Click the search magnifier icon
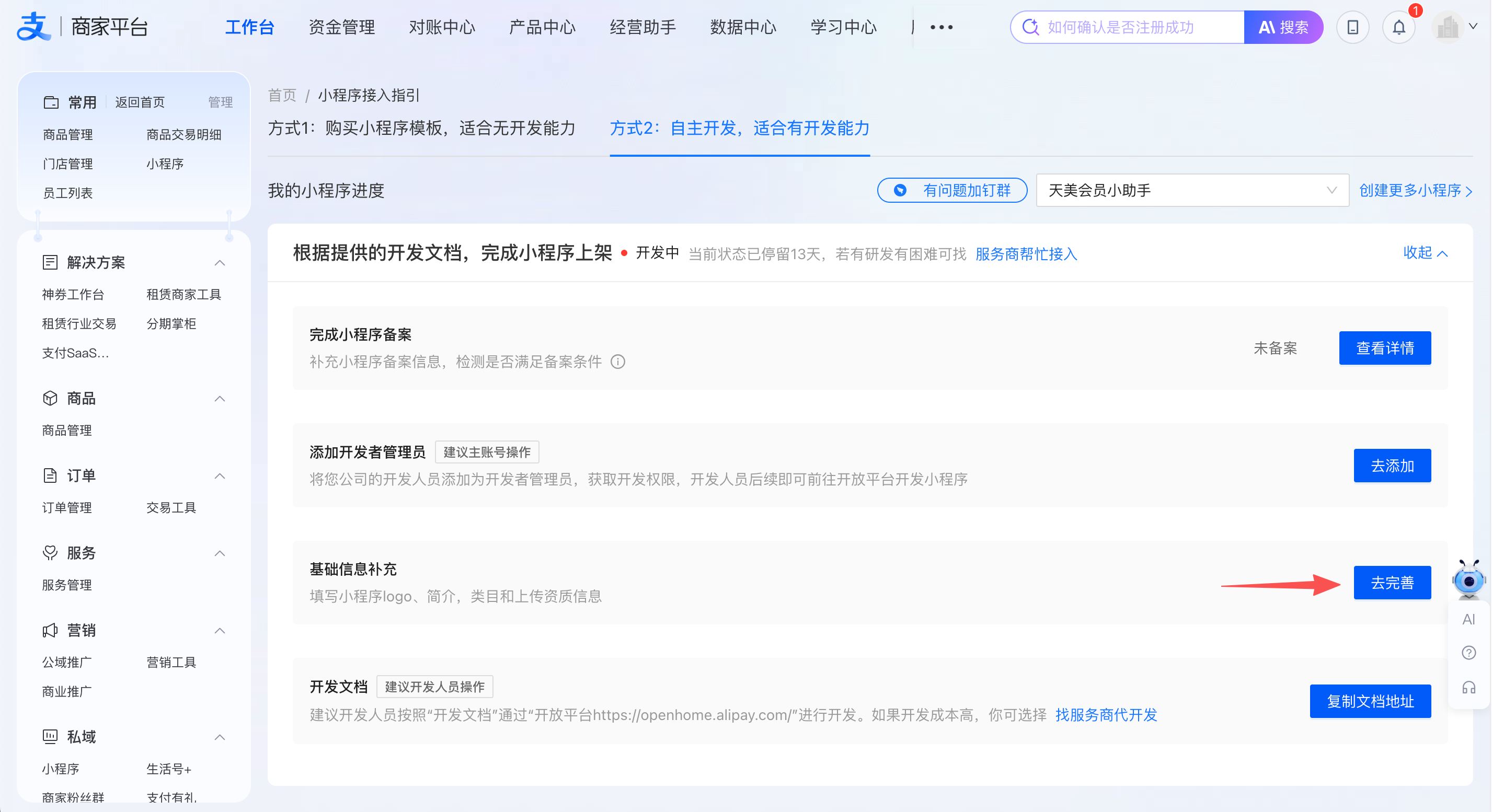The width and height of the screenshot is (1492, 812). click(x=1030, y=27)
